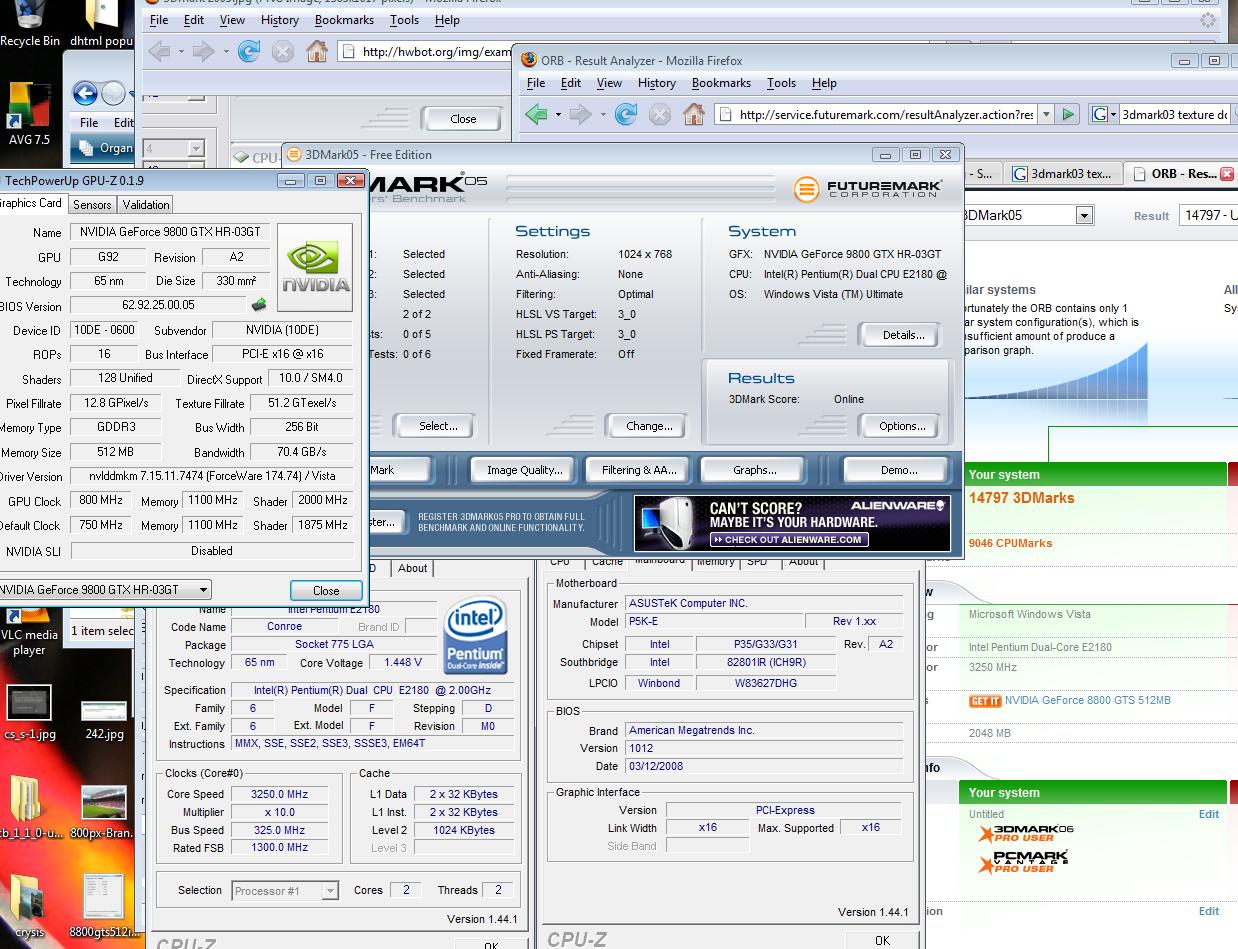Click Graphs... button in 3DMark05
The image size is (1238, 949).
pos(755,470)
